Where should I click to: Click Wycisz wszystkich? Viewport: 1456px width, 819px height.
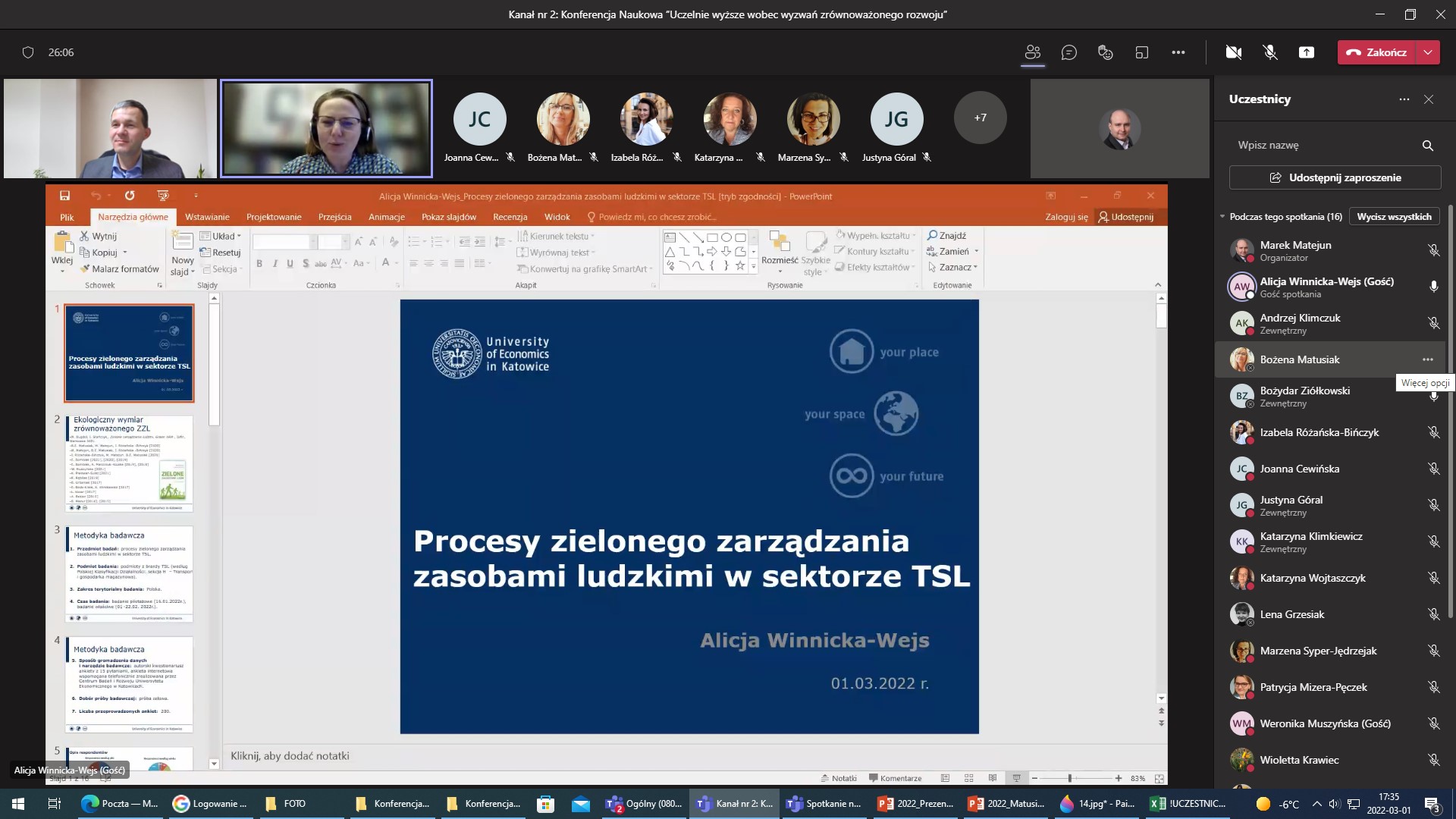click(x=1395, y=216)
